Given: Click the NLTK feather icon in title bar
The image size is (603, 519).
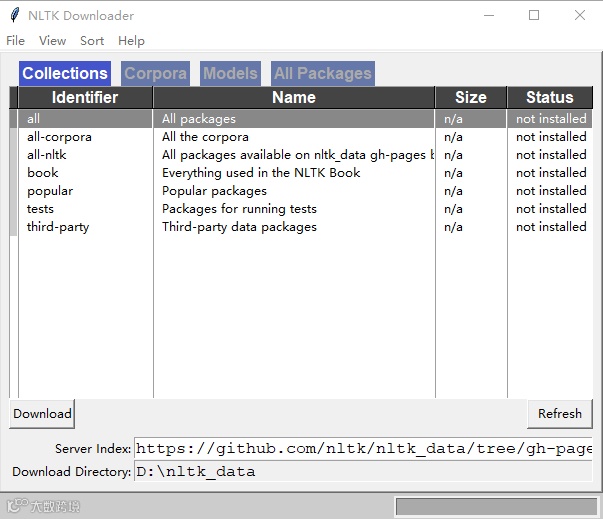Looking at the screenshot, I should [15, 15].
